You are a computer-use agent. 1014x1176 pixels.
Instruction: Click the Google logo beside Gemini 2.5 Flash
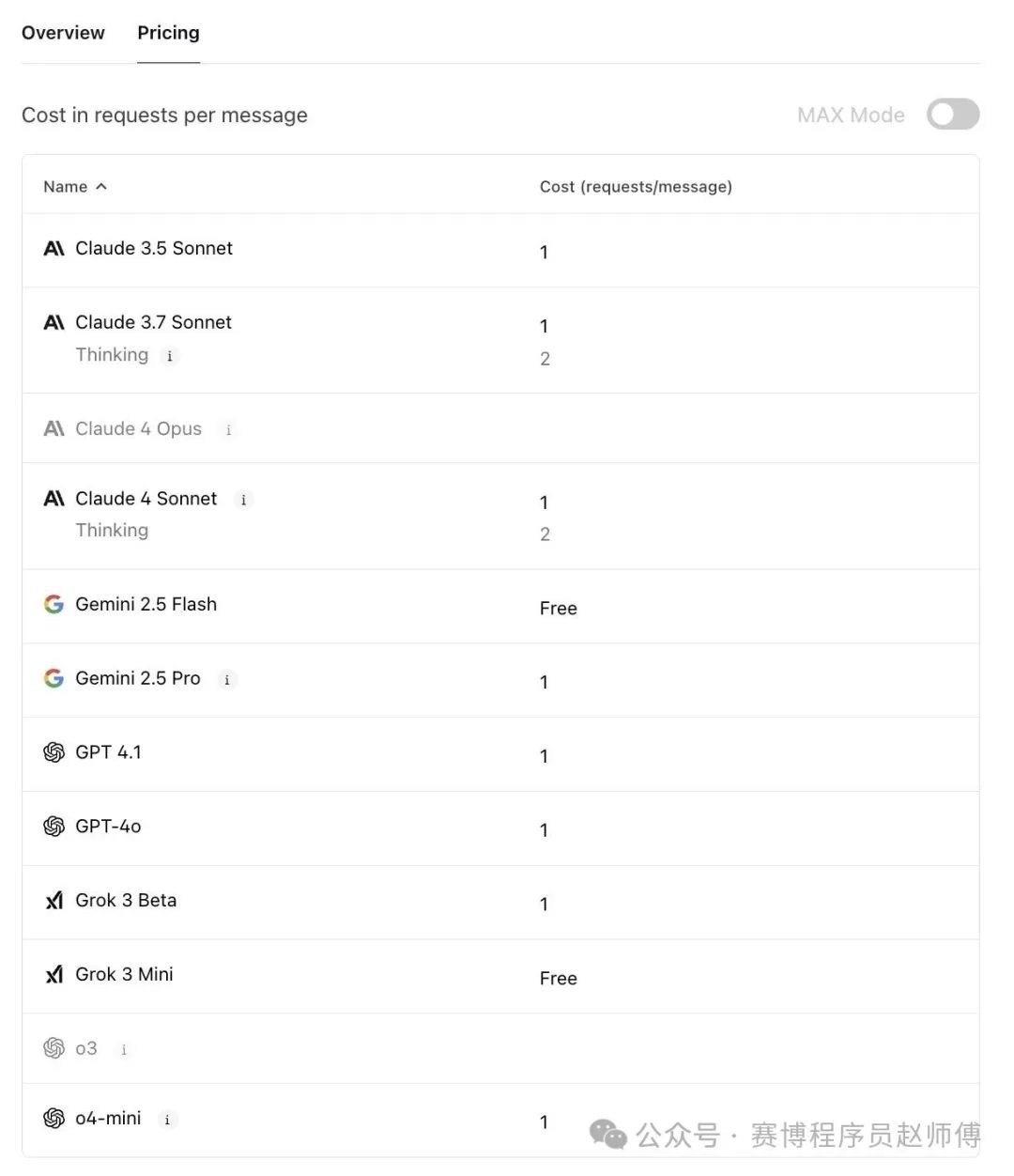pos(54,604)
